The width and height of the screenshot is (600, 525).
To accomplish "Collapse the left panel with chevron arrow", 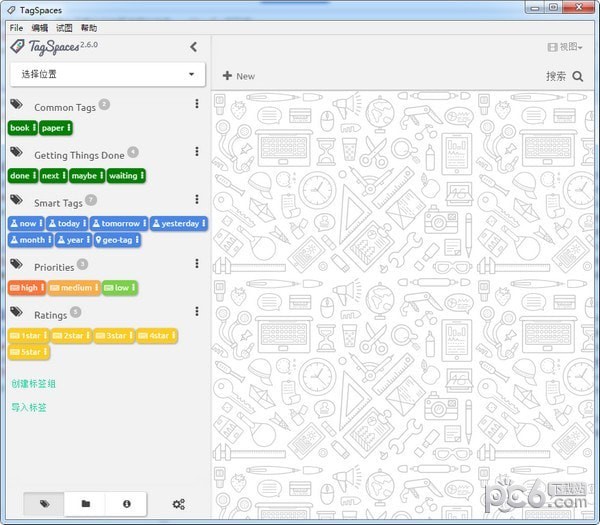I will tap(193, 46).
